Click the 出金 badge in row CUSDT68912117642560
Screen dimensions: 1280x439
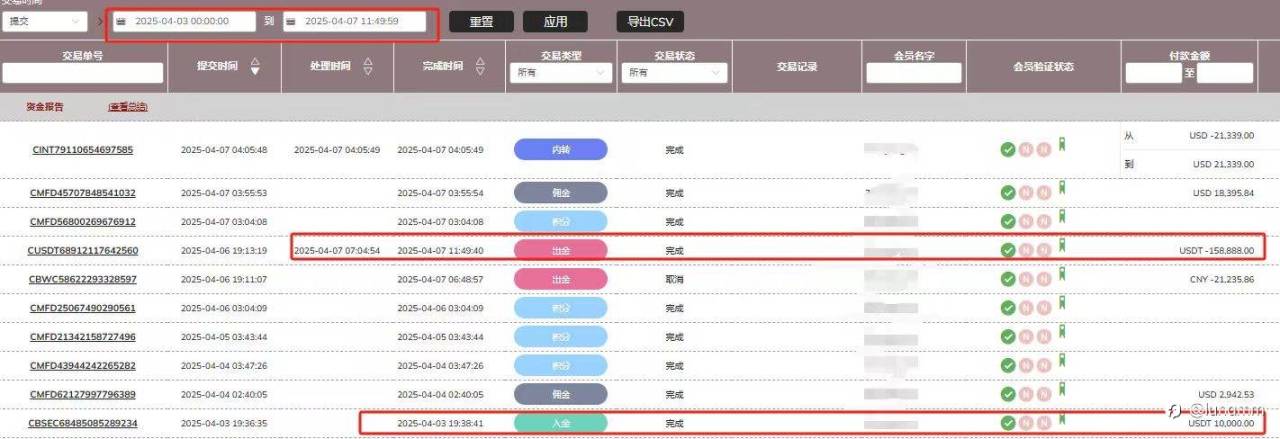[560, 250]
